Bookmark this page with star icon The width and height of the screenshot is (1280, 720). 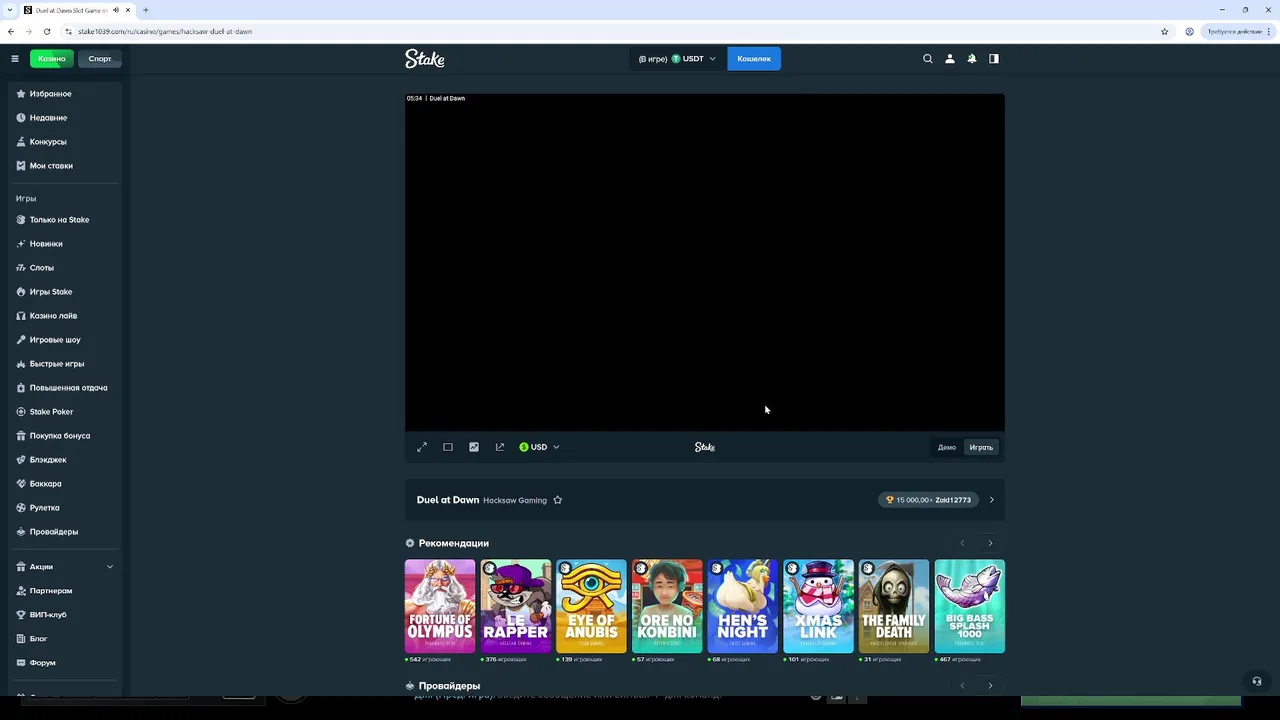click(1164, 31)
